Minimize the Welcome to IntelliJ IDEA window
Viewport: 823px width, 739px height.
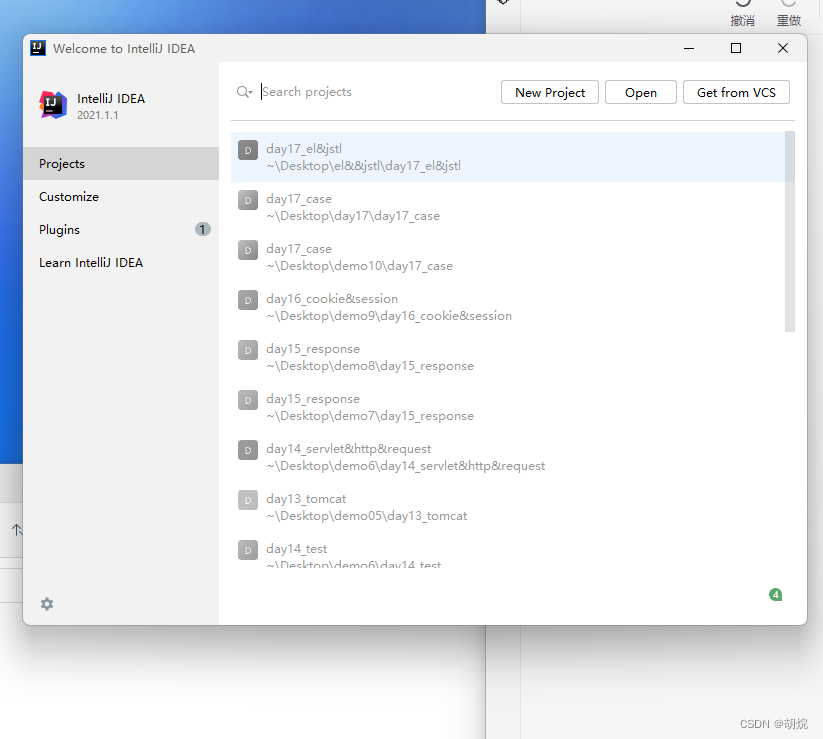click(x=689, y=48)
